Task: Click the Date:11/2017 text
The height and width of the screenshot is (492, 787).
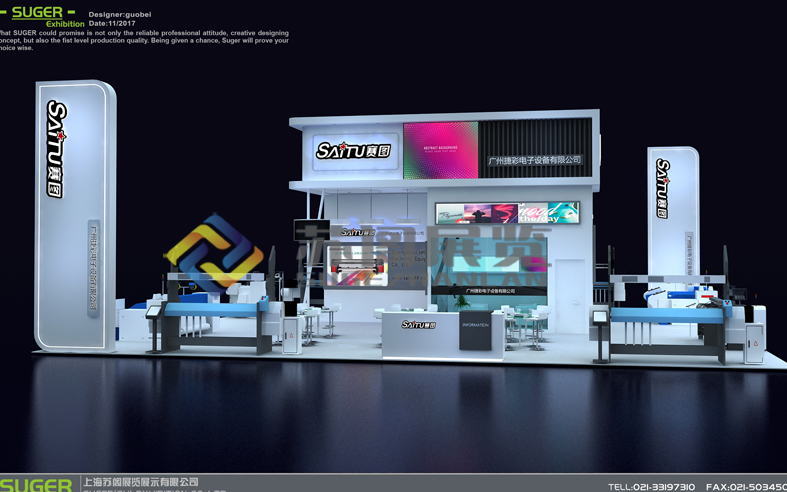Action: pos(111,23)
